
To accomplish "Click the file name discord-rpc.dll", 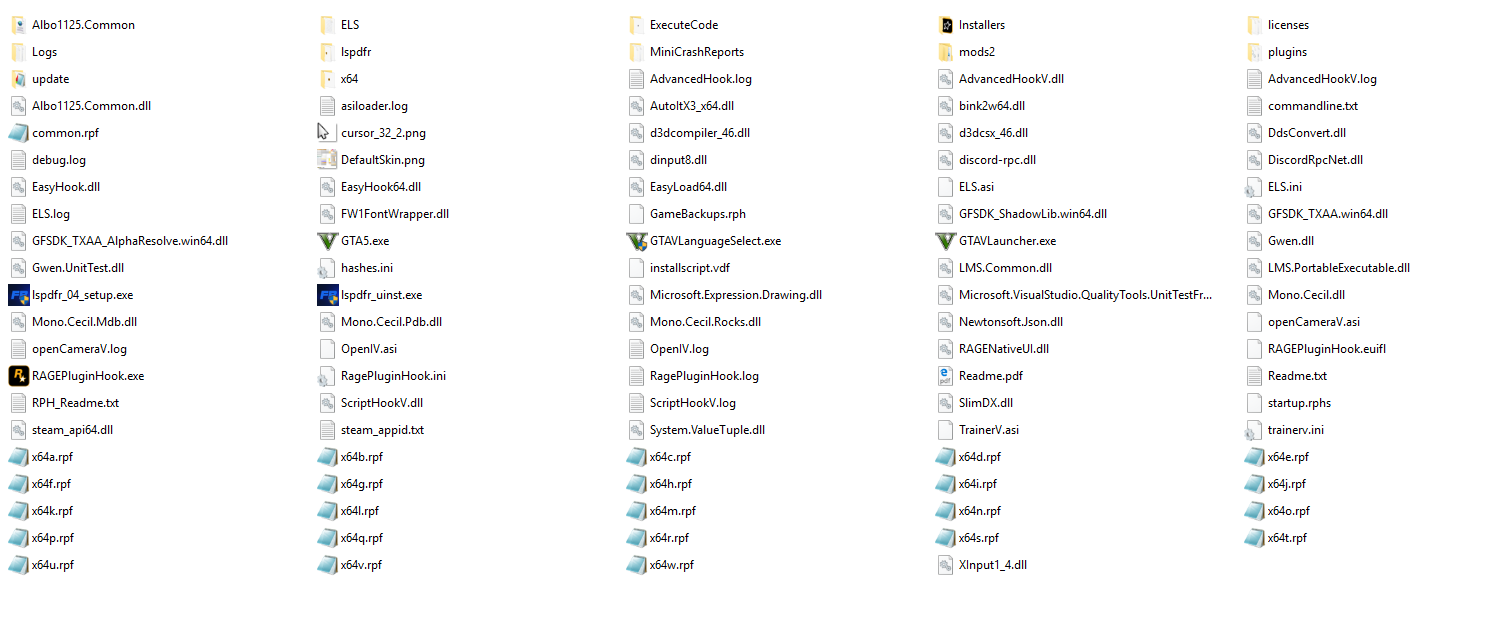I will point(998,160).
